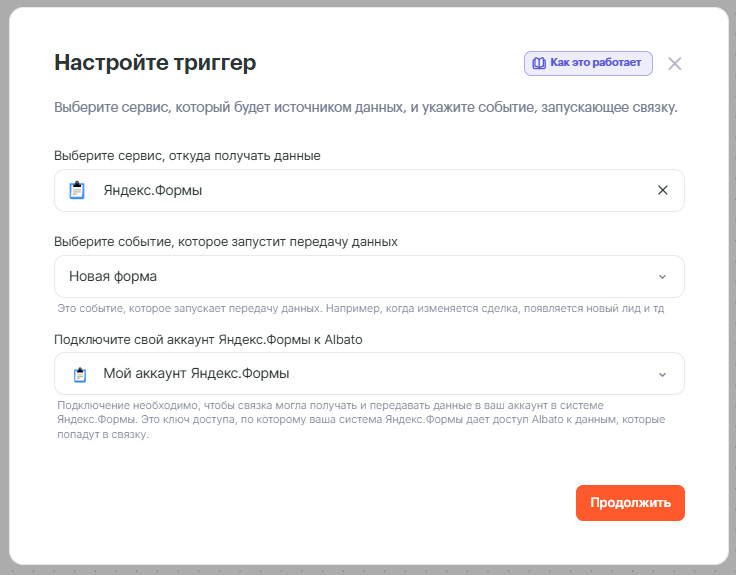Image resolution: width=736 pixels, height=575 pixels.
Task: Click the dimmed backdrop outside the dialog
Action: (x=732, y=300)
